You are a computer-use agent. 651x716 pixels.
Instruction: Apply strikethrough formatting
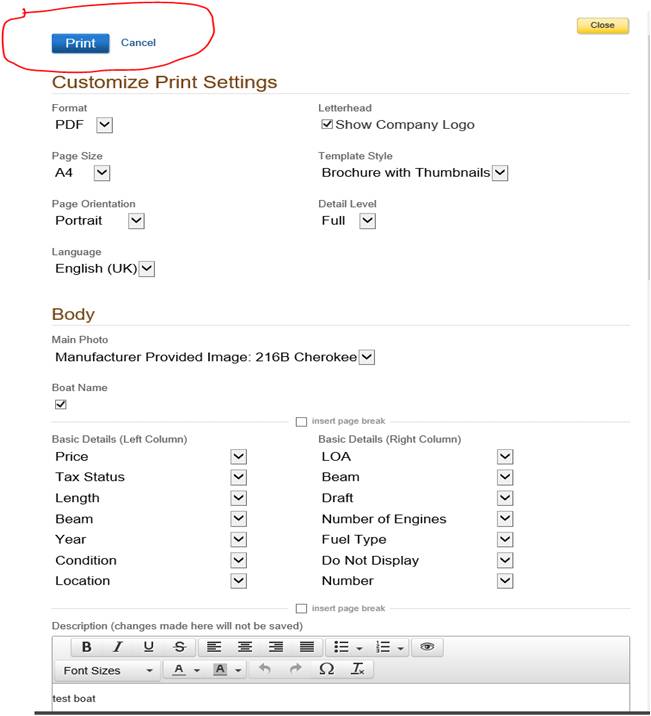(179, 647)
